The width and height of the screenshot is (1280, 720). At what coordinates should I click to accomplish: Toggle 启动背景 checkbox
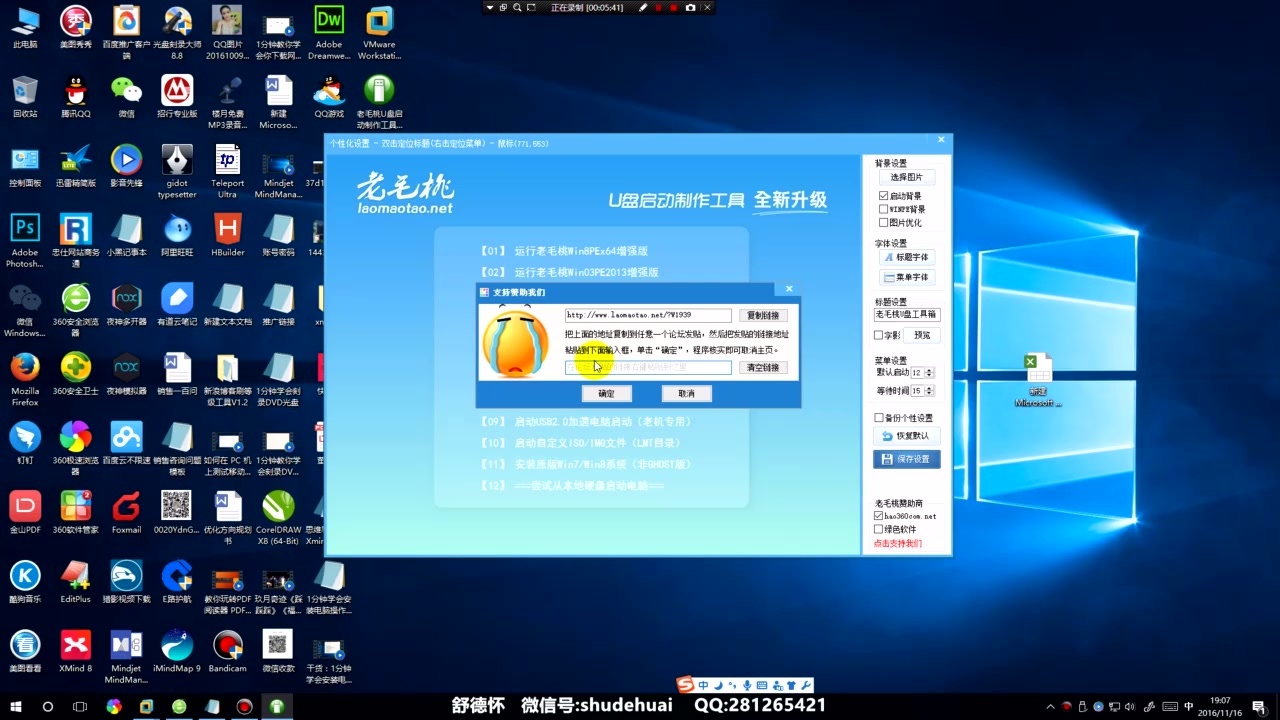883,196
